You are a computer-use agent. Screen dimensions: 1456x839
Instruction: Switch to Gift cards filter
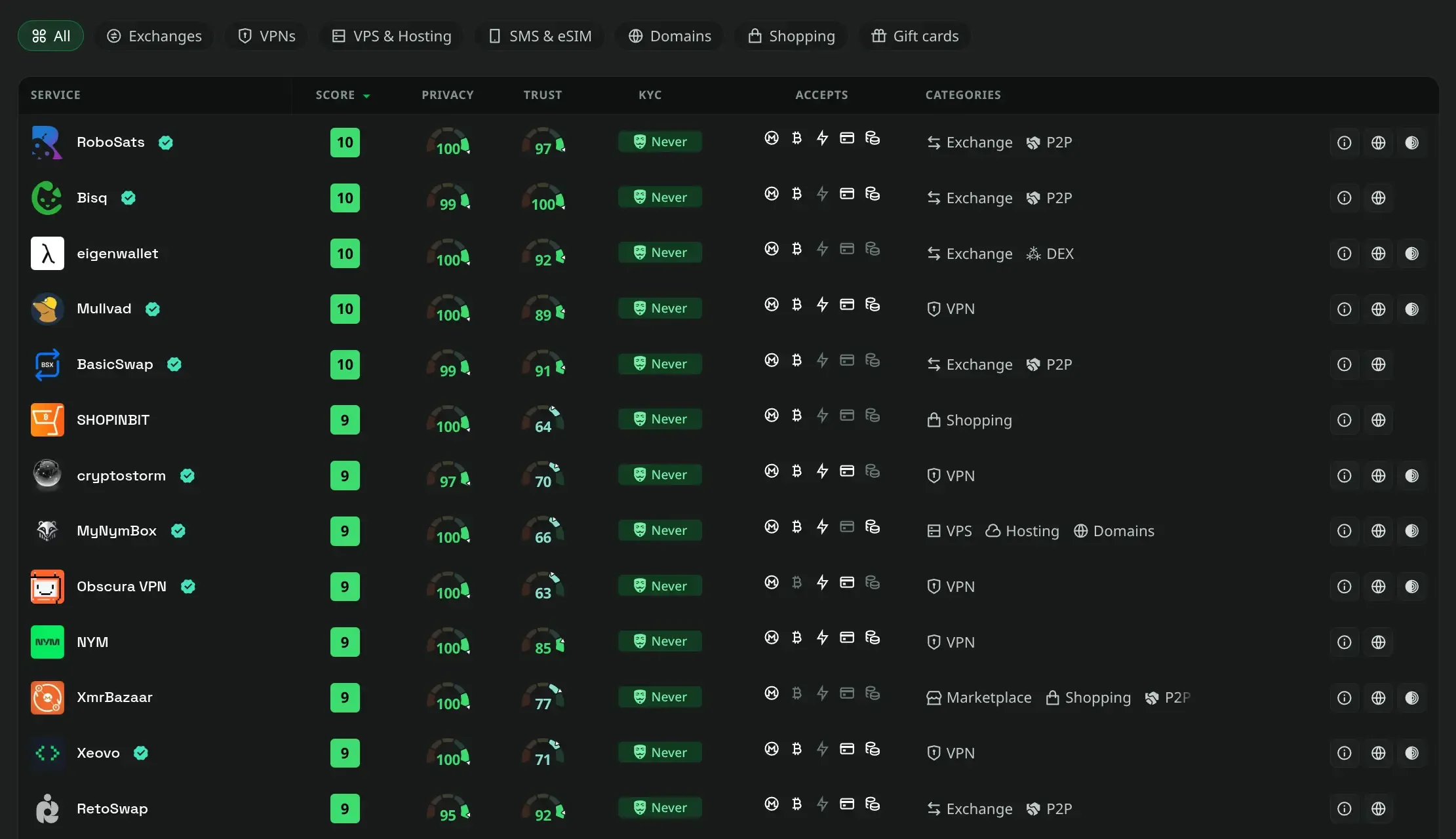[x=915, y=36]
